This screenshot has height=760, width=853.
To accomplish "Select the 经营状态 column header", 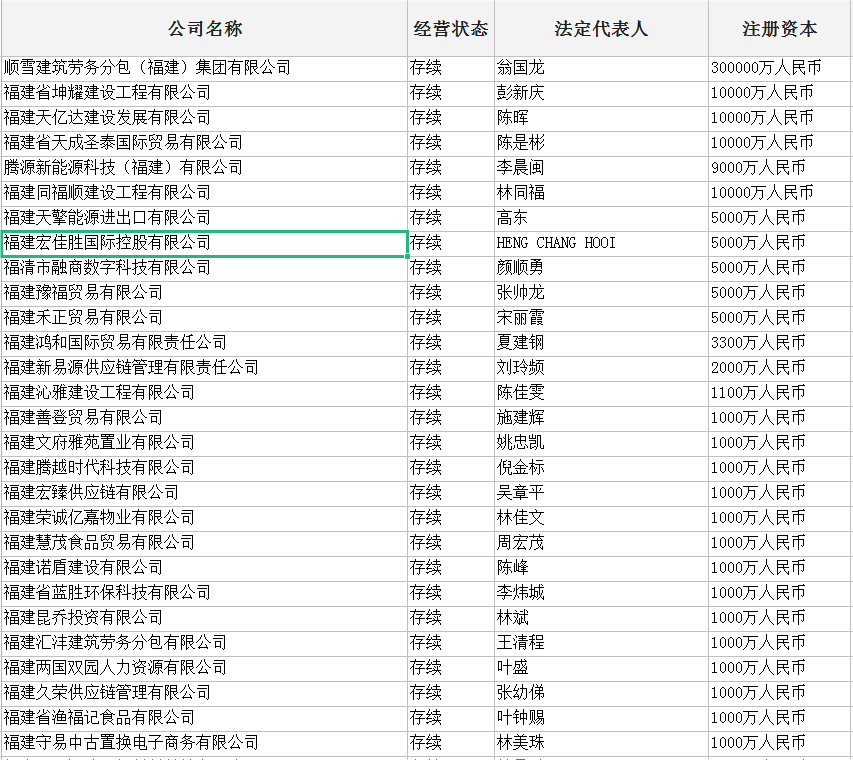I will (451, 28).
